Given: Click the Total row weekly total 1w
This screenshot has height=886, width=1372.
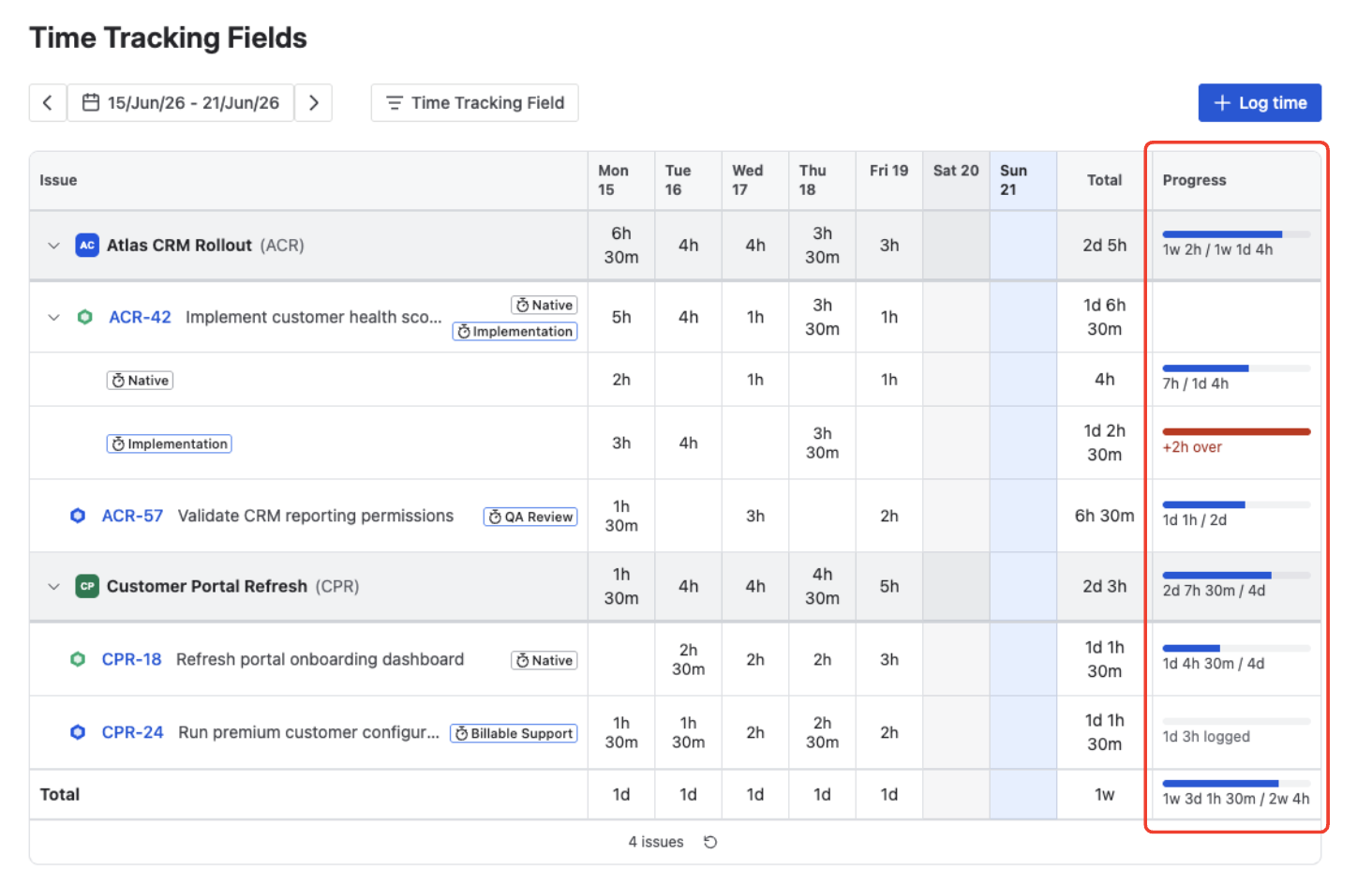Looking at the screenshot, I should pyautogui.click(x=1105, y=795).
